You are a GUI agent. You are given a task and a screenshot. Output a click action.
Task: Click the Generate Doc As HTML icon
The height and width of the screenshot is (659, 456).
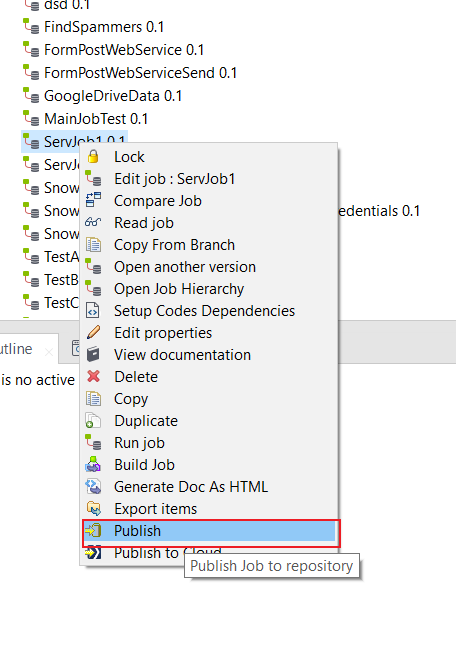pyautogui.click(x=93, y=486)
